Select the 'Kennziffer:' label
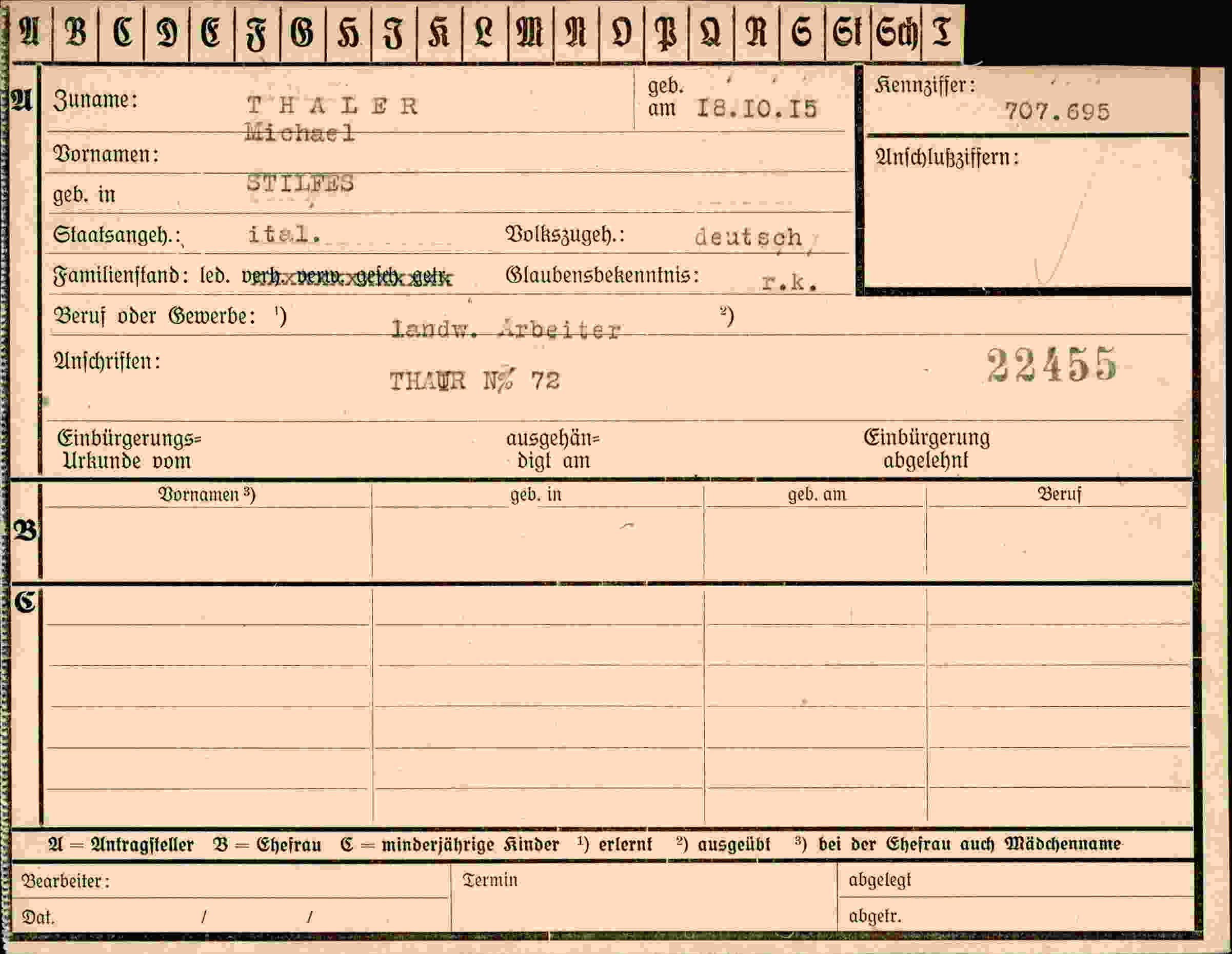The image size is (1232, 954). (x=925, y=86)
